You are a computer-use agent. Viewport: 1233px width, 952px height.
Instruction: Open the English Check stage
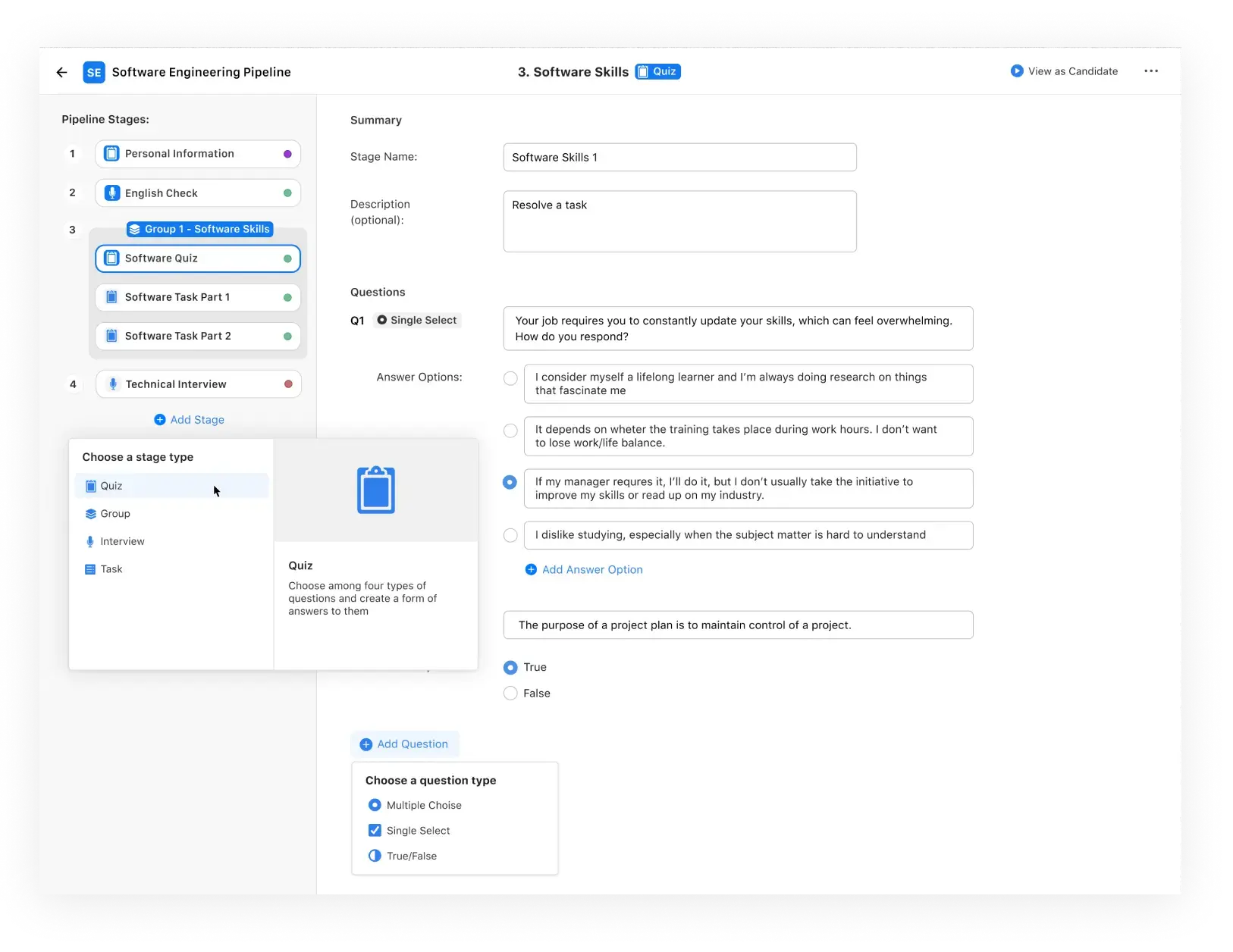tap(198, 193)
